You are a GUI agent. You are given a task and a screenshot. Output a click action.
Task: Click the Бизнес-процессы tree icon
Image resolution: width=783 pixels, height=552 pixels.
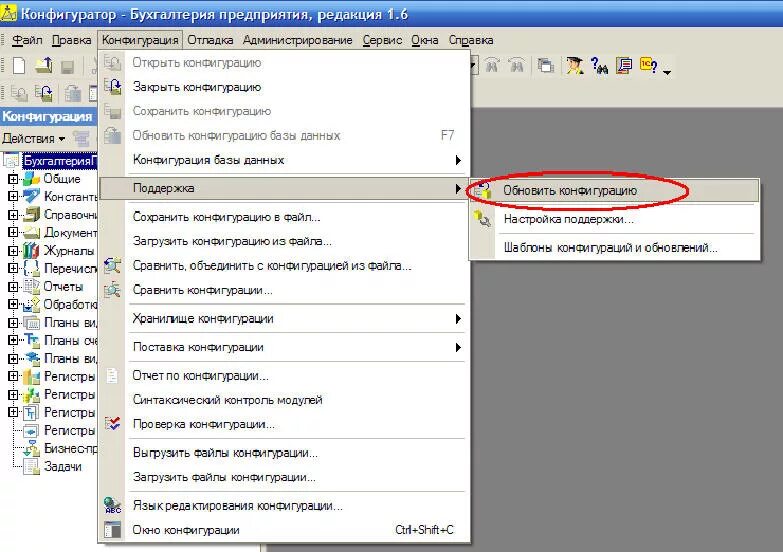tap(31, 448)
